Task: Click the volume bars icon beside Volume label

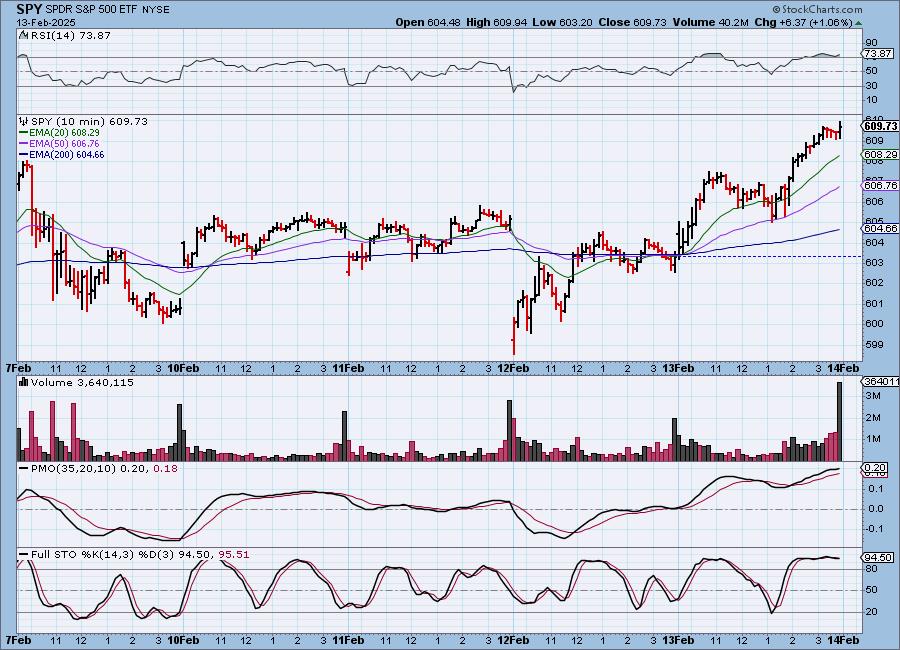Action: (x=24, y=382)
